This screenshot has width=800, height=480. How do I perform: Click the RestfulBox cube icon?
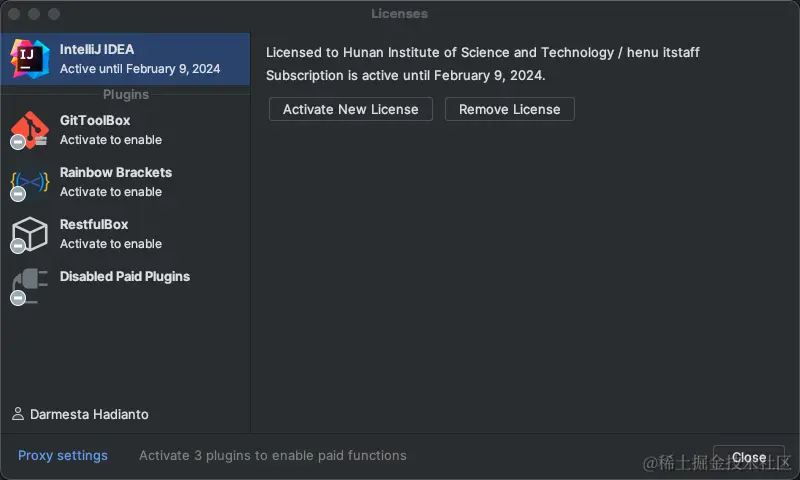coord(29,234)
